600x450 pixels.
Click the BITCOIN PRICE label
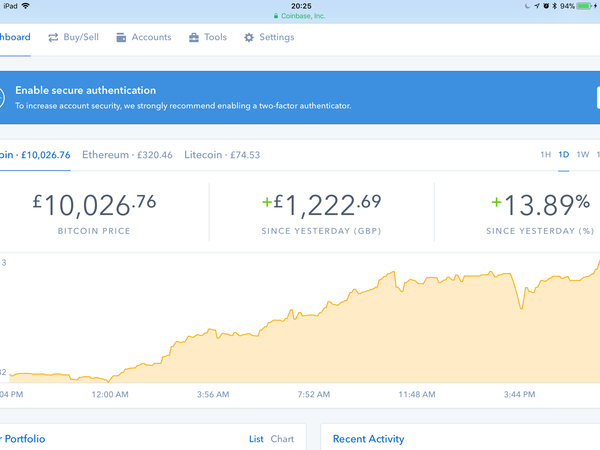pos(94,231)
